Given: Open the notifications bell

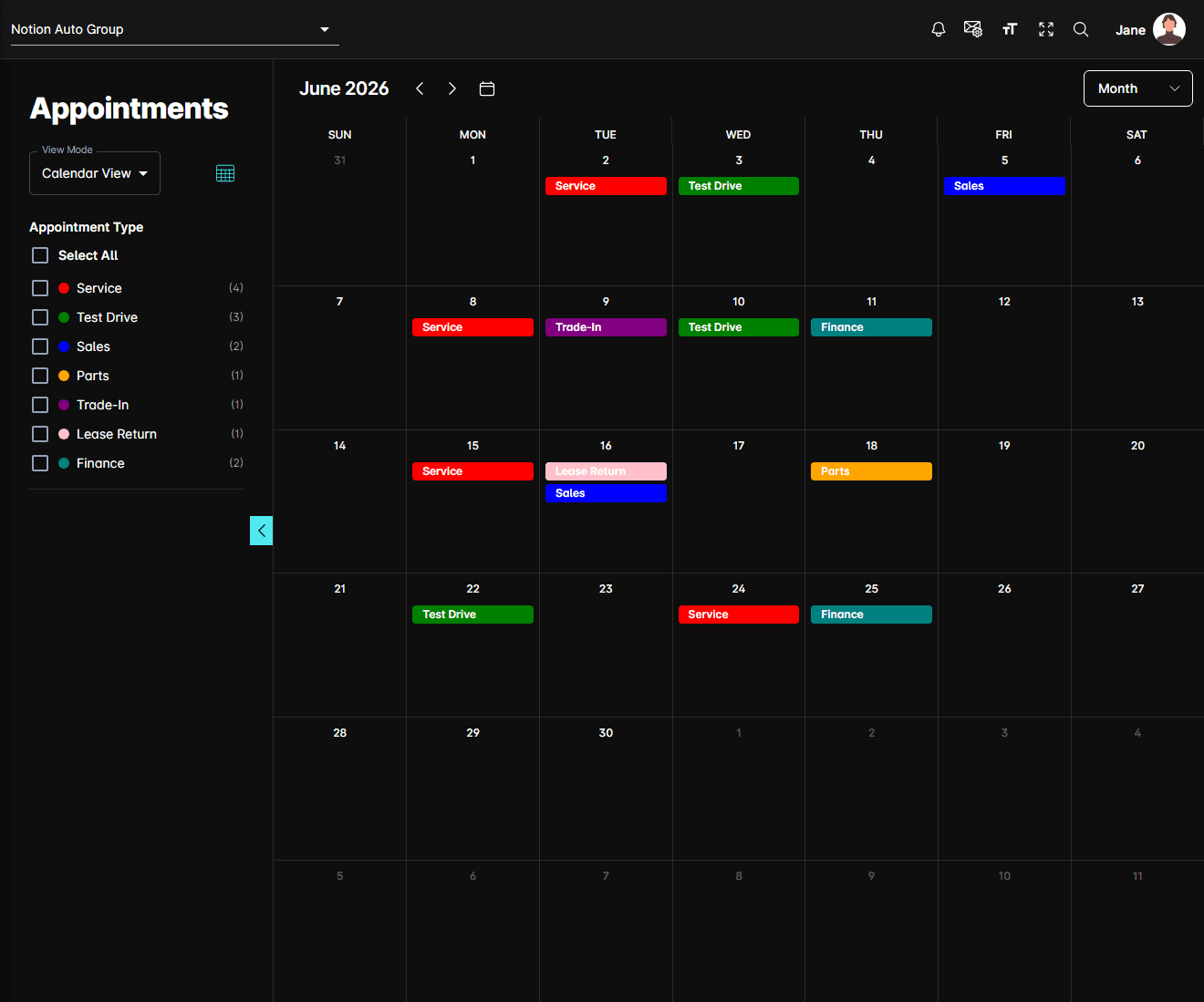Looking at the screenshot, I should (x=938, y=29).
